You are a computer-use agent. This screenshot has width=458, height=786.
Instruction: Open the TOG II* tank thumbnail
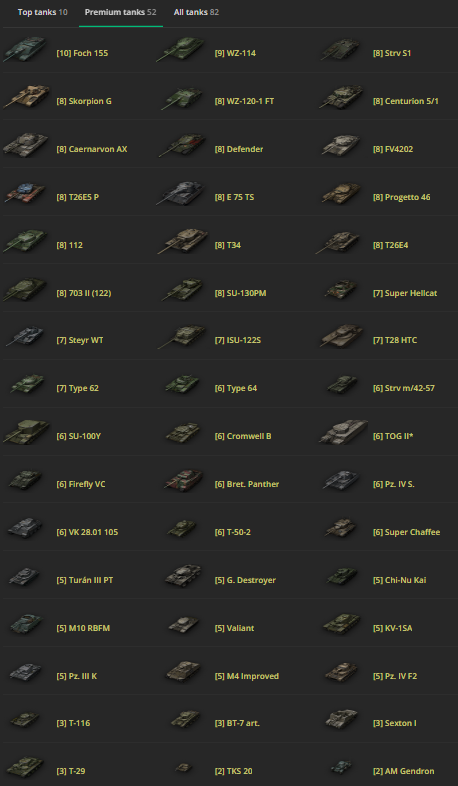click(343, 432)
